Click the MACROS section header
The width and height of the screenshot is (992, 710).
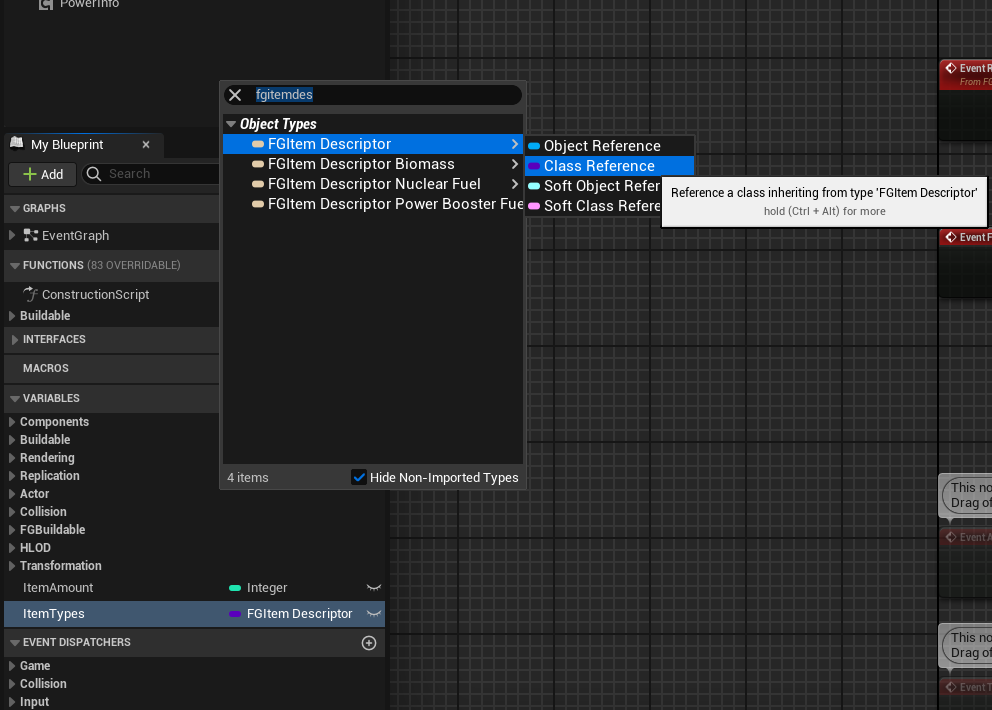46,368
